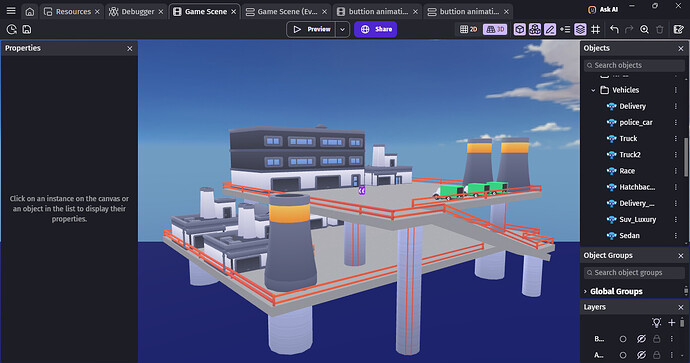Viewport: 690px width, 363px height.
Task: Toggle visibility of layer B
Action: point(641,339)
